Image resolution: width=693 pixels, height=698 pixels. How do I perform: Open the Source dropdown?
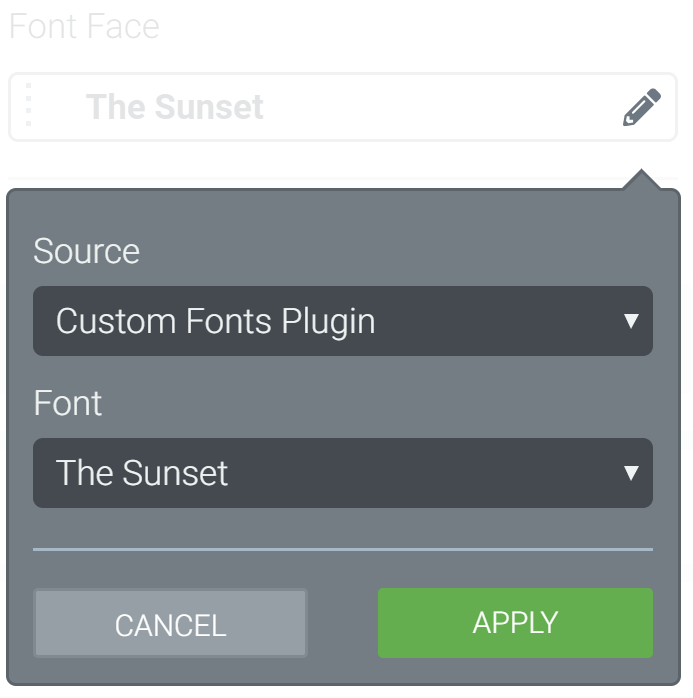pos(342,321)
